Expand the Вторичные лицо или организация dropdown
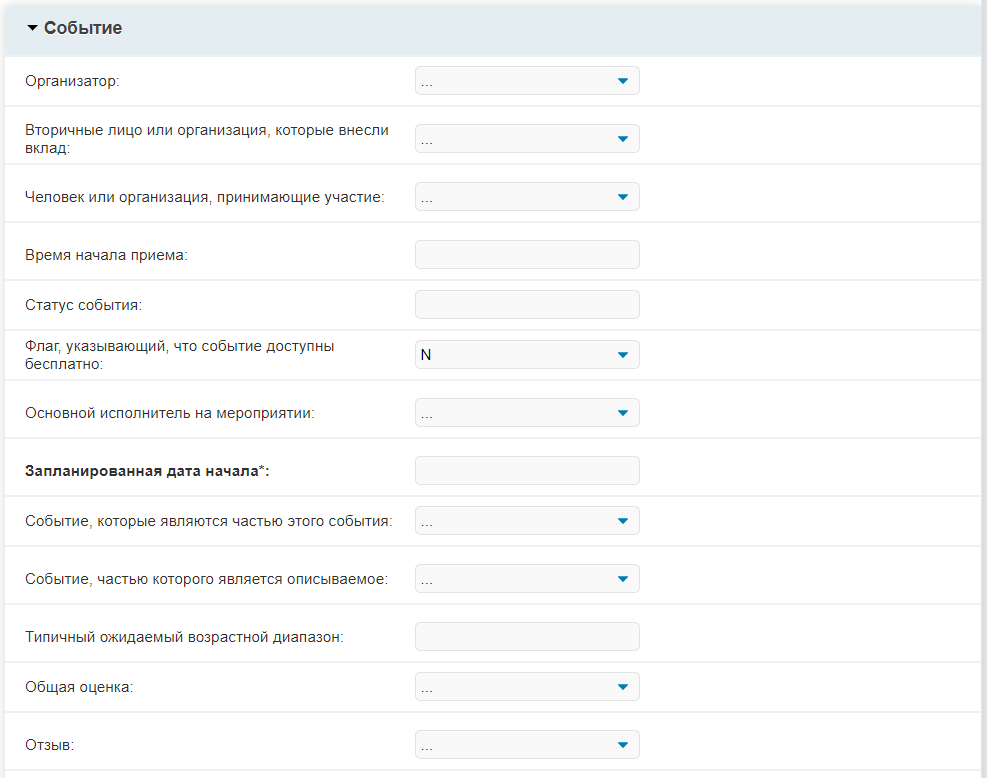This screenshot has width=987, height=778. point(527,138)
